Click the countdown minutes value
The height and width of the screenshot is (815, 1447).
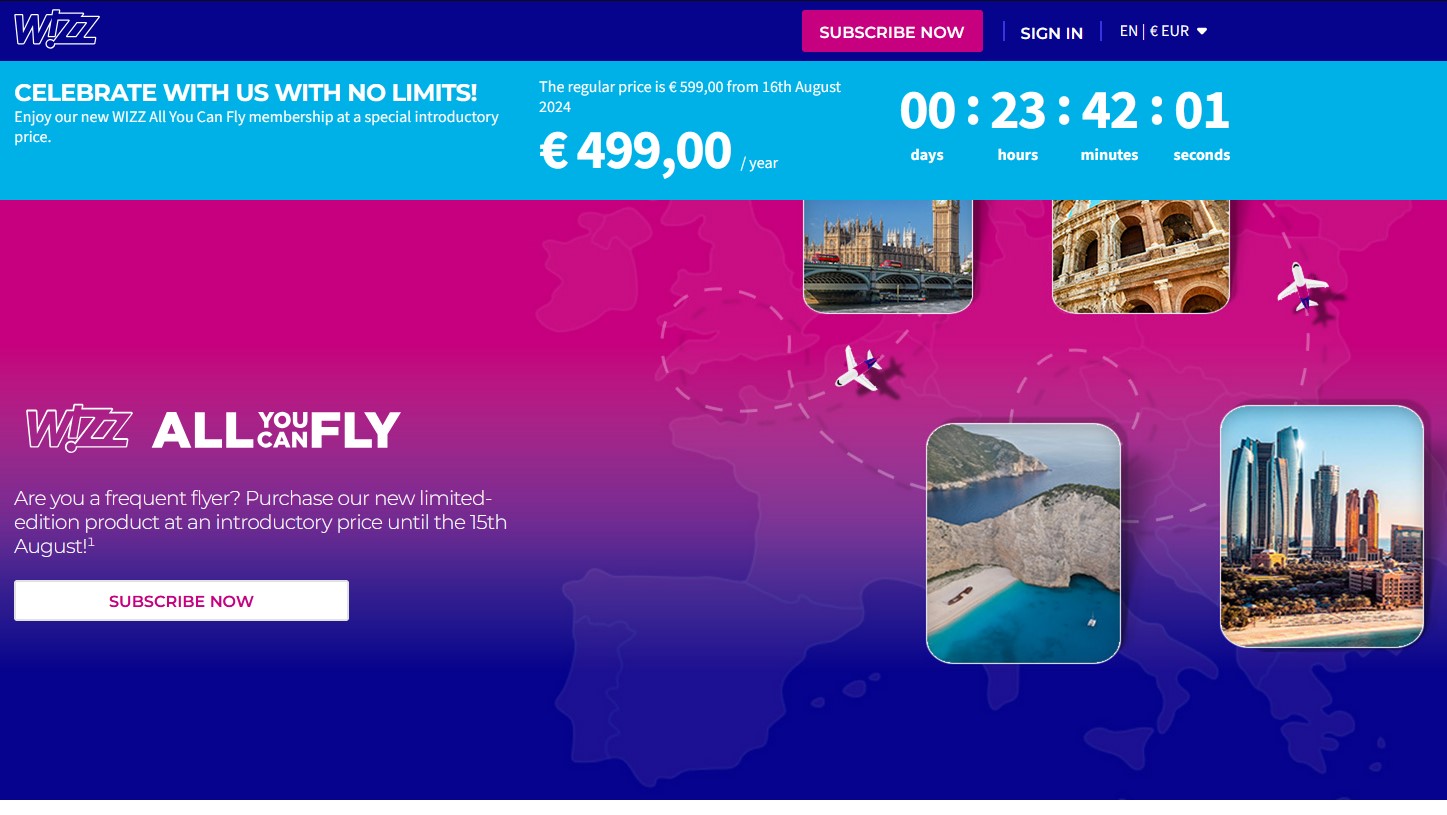coord(1109,110)
